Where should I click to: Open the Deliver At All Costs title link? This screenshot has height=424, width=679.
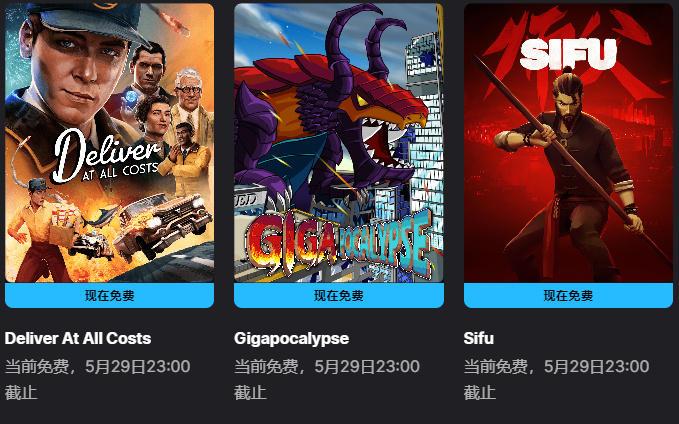coord(78,338)
